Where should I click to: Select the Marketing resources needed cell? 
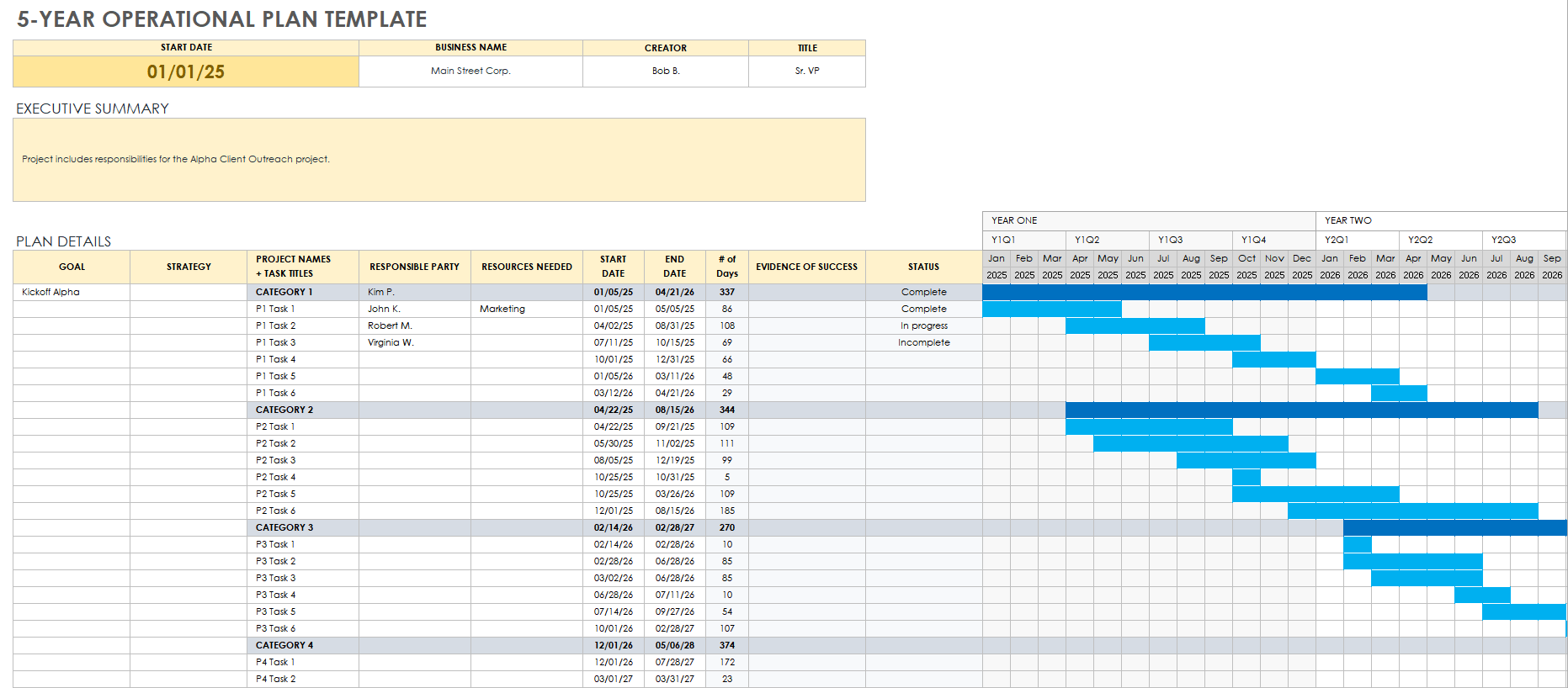click(x=526, y=309)
